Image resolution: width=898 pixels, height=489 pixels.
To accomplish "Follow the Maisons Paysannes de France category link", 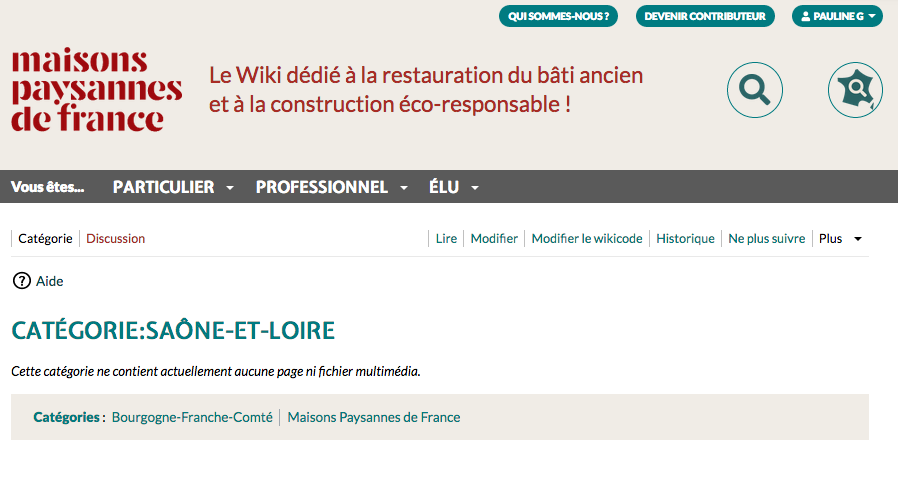I will click(374, 417).
